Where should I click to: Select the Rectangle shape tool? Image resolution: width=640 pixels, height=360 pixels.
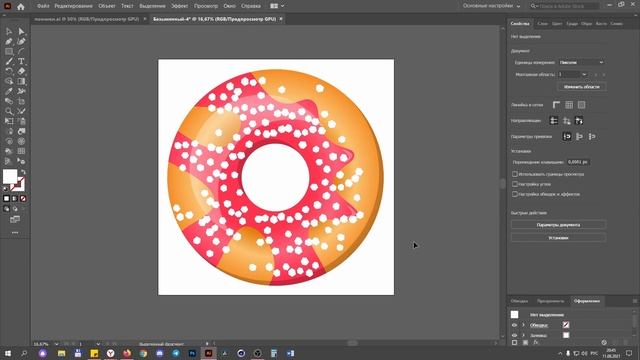click(x=9, y=51)
